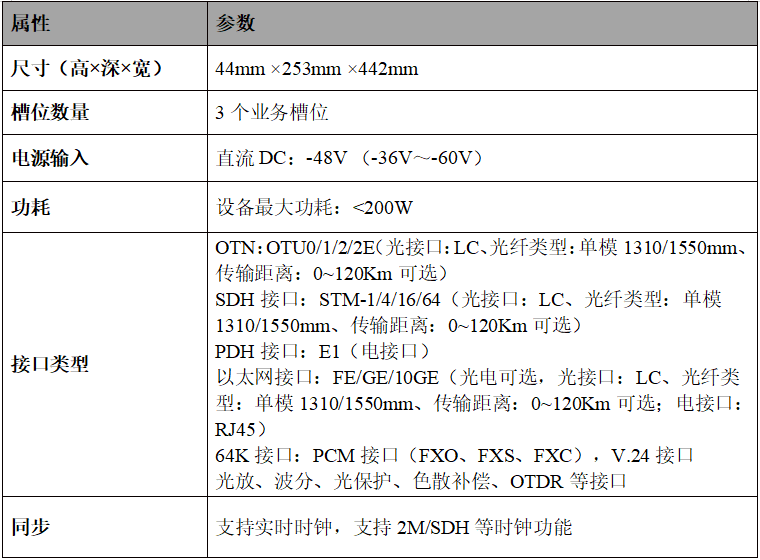Click the 属性 column header

tap(31, 23)
